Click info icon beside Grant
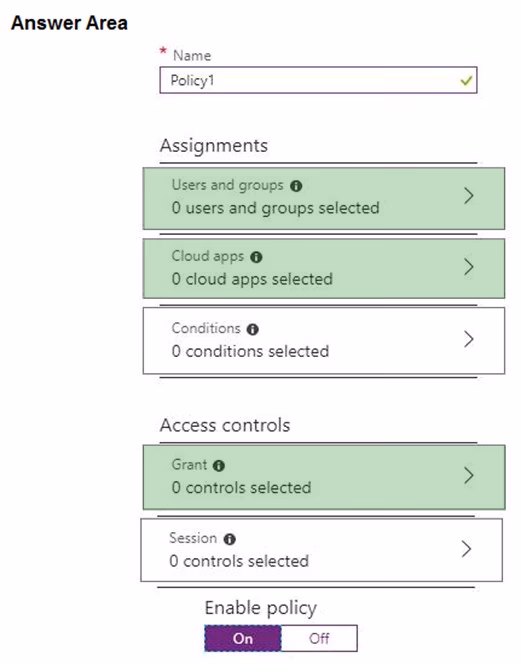The height and width of the screenshot is (665, 521). 219,466
